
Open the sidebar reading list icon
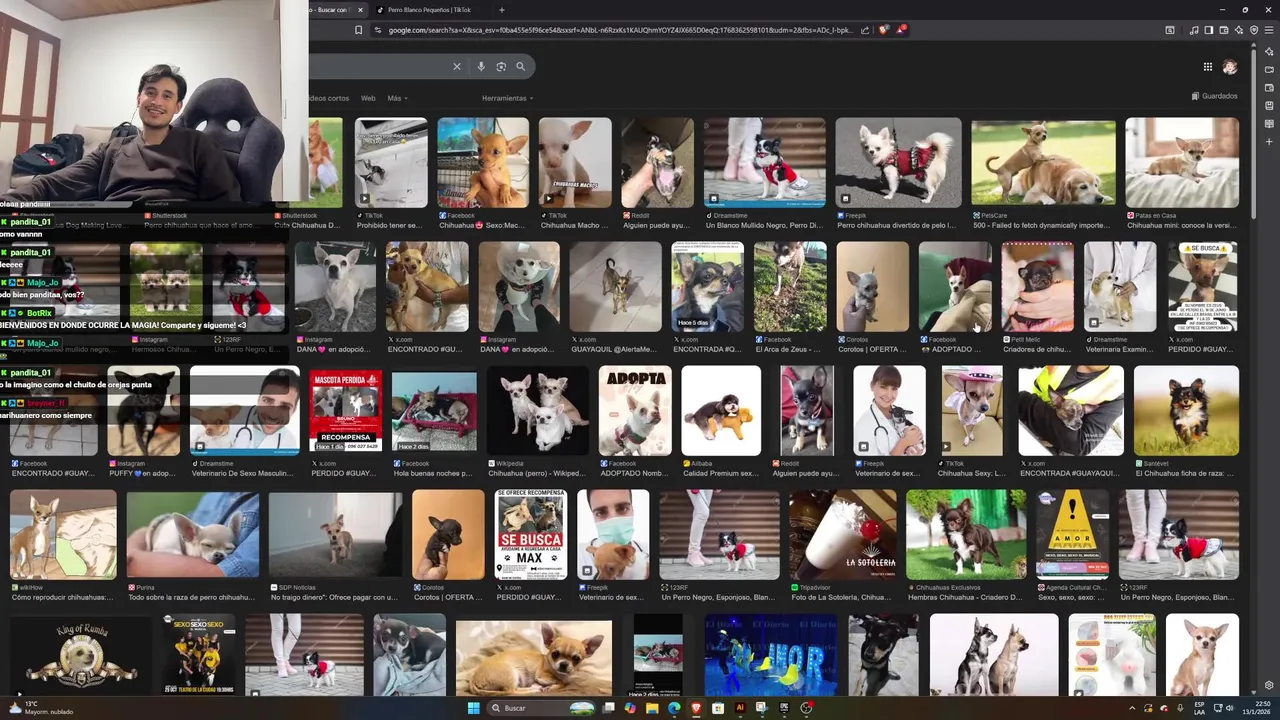click(x=1269, y=123)
